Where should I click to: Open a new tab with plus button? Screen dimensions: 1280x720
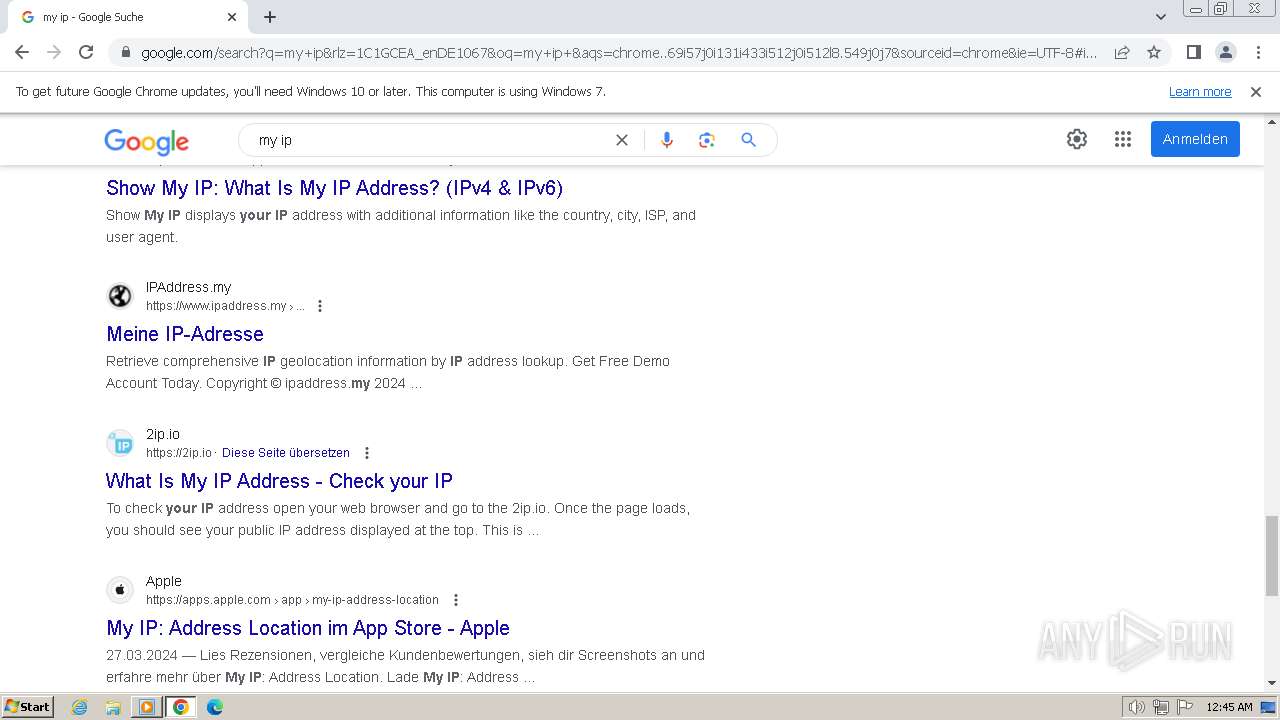click(270, 17)
